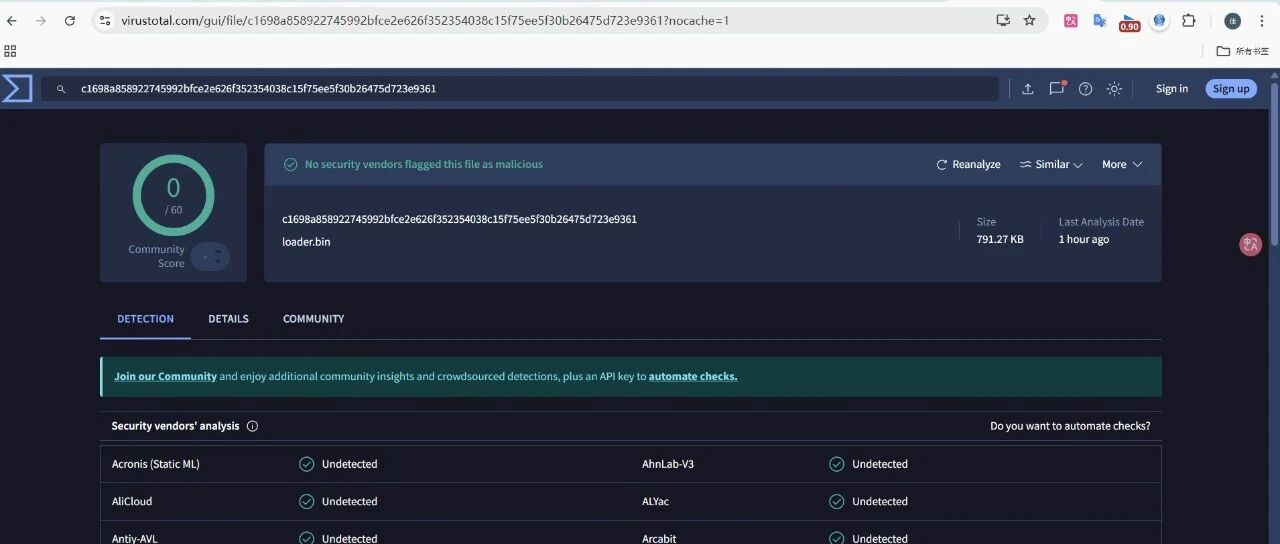
Task: Click the file hash text in summary panel
Action: (459, 219)
